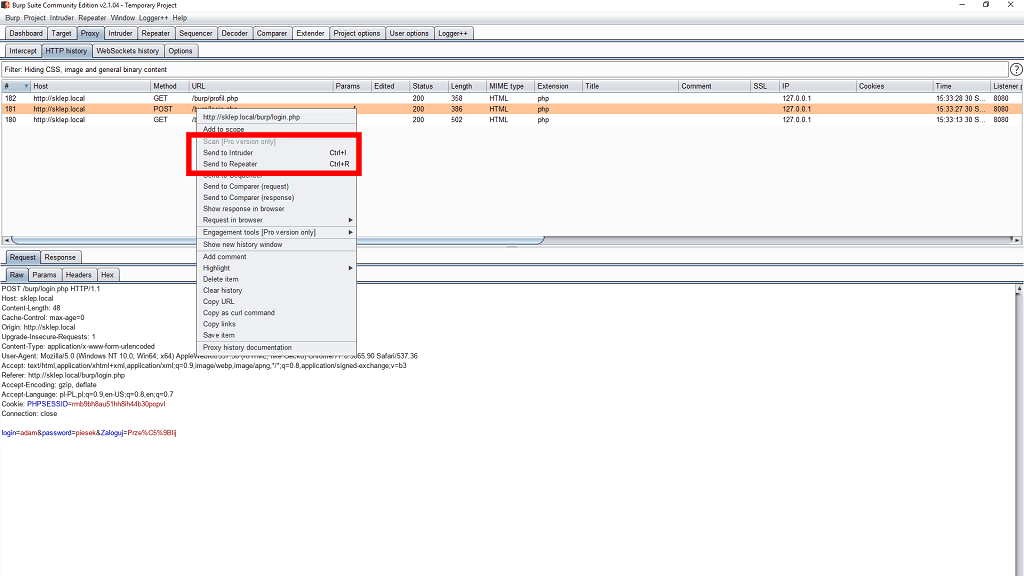This screenshot has height=576, width=1024.
Task: Open the Sequencer tab
Action: [196, 33]
